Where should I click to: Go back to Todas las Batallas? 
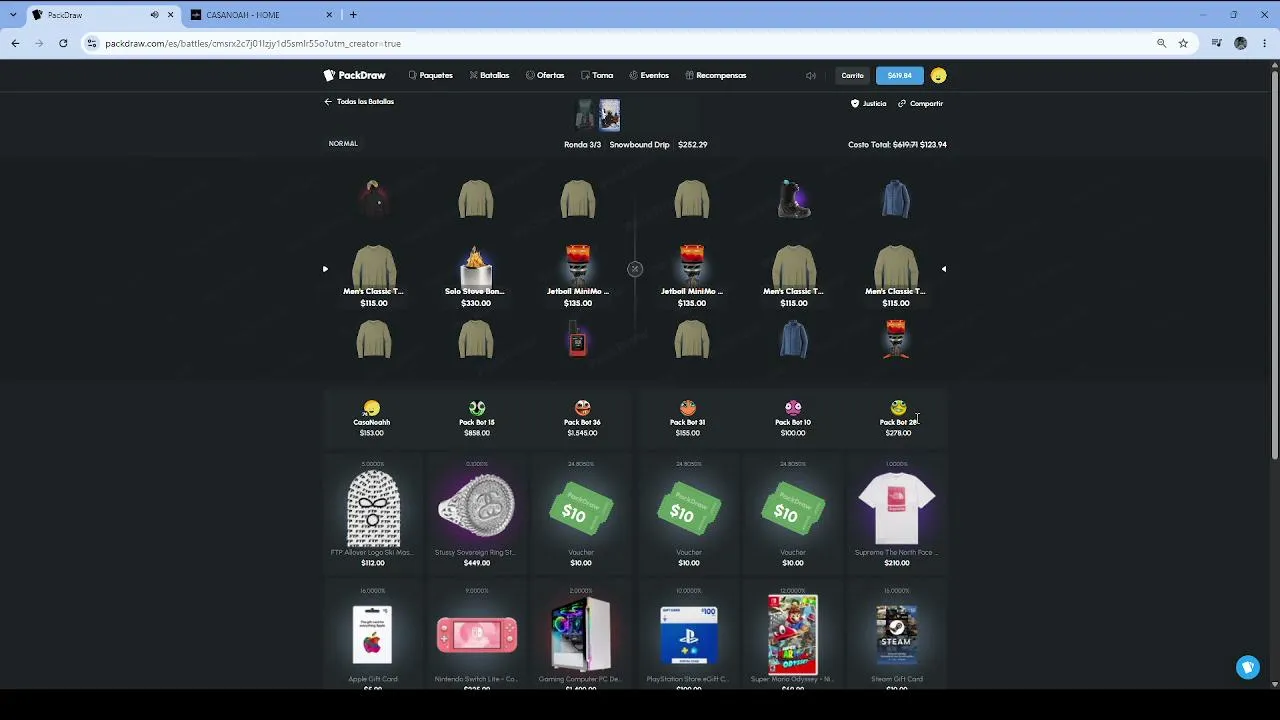[359, 101]
